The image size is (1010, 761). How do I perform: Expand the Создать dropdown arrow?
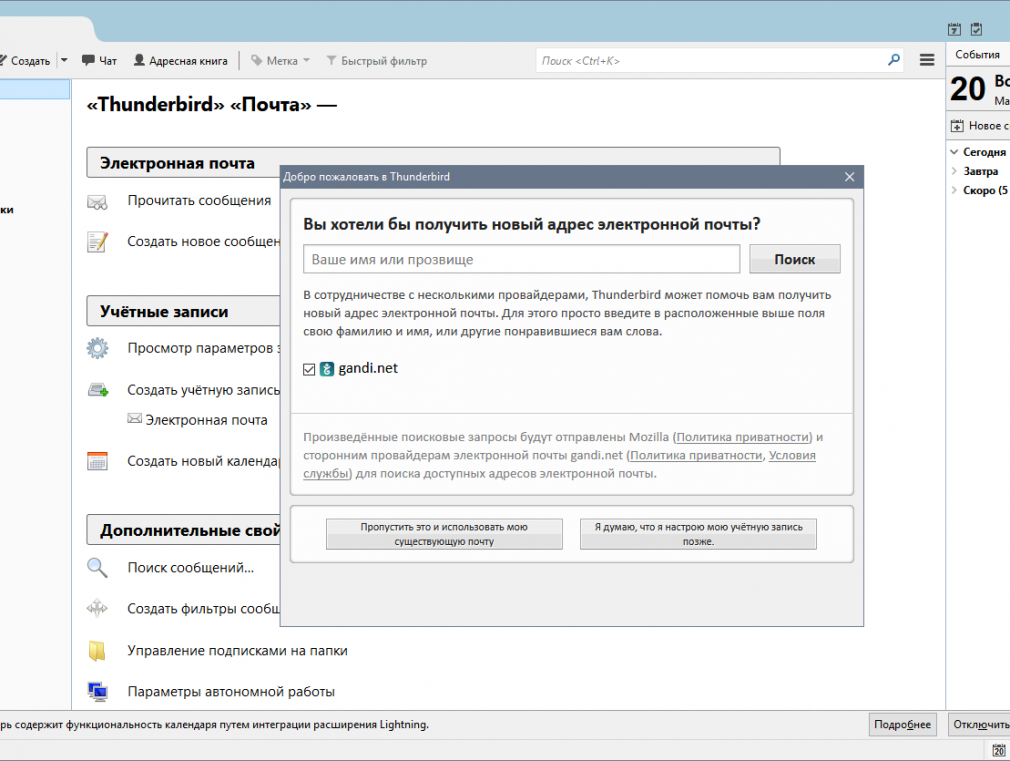[x=64, y=61]
